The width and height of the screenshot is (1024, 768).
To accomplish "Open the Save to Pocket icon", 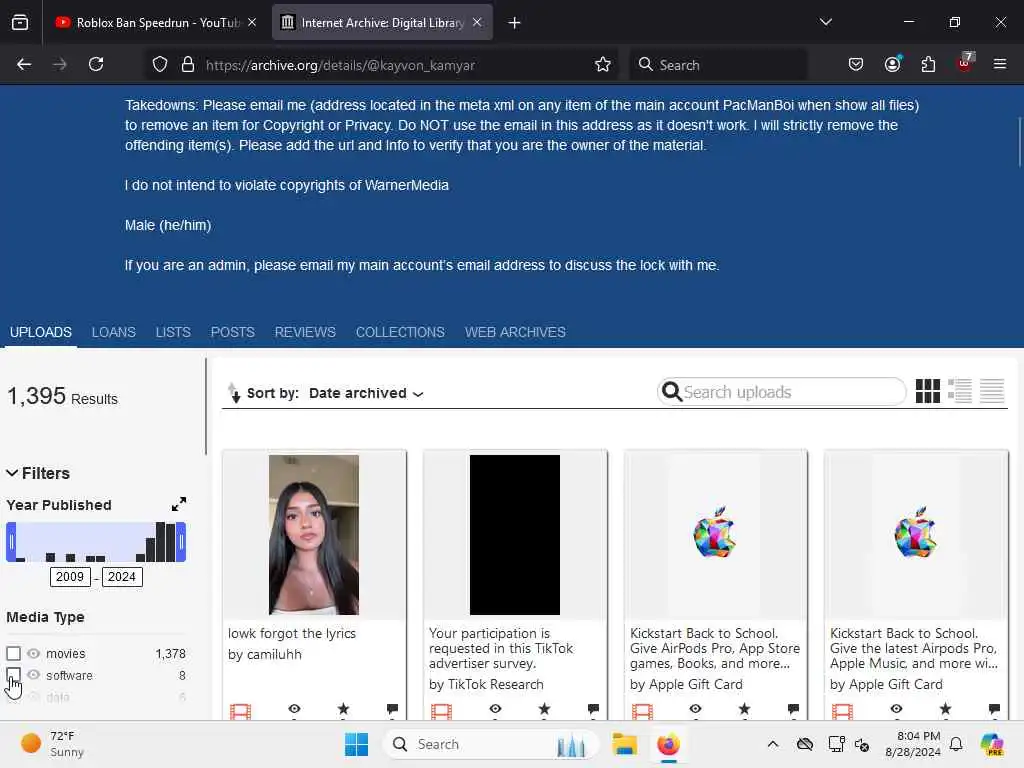I will tap(856, 65).
